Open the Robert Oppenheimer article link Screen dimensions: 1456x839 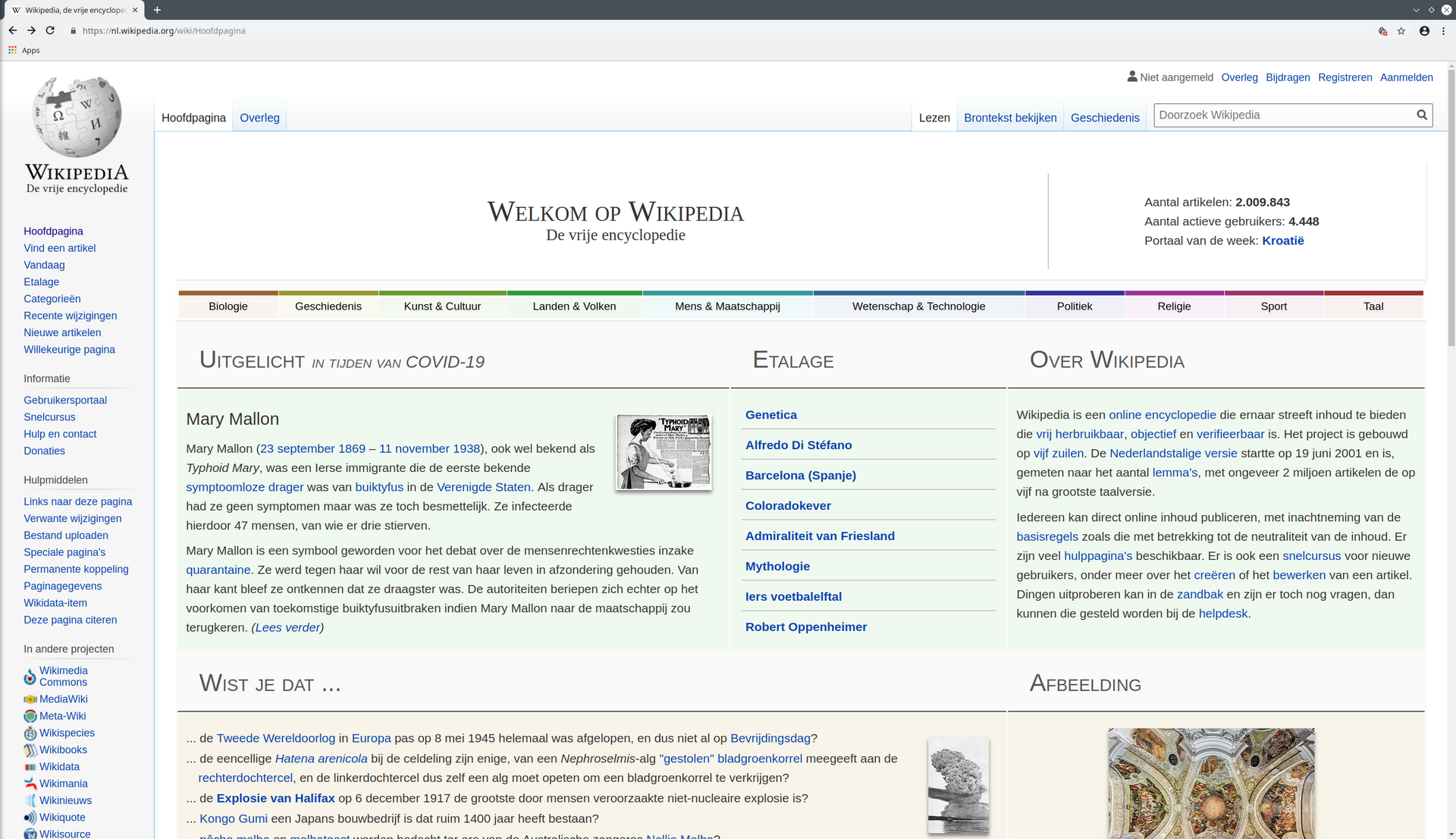(x=805, y=627)
